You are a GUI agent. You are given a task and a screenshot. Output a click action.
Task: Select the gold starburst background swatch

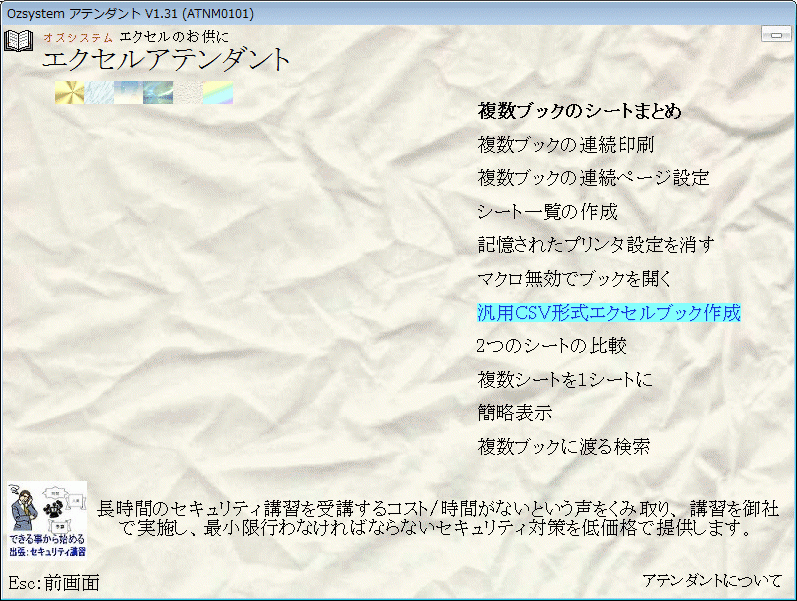pyautogui.click(x=70, y=93)
